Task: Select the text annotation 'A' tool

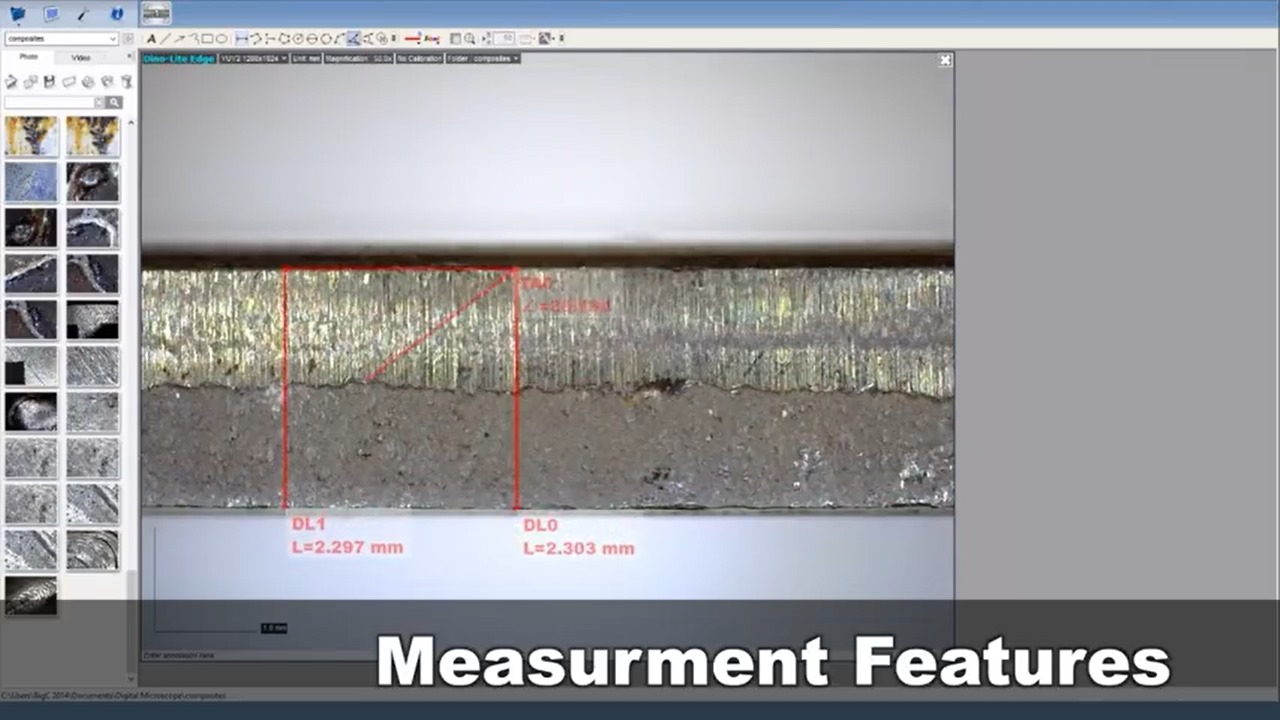Action: click(152, 39)
